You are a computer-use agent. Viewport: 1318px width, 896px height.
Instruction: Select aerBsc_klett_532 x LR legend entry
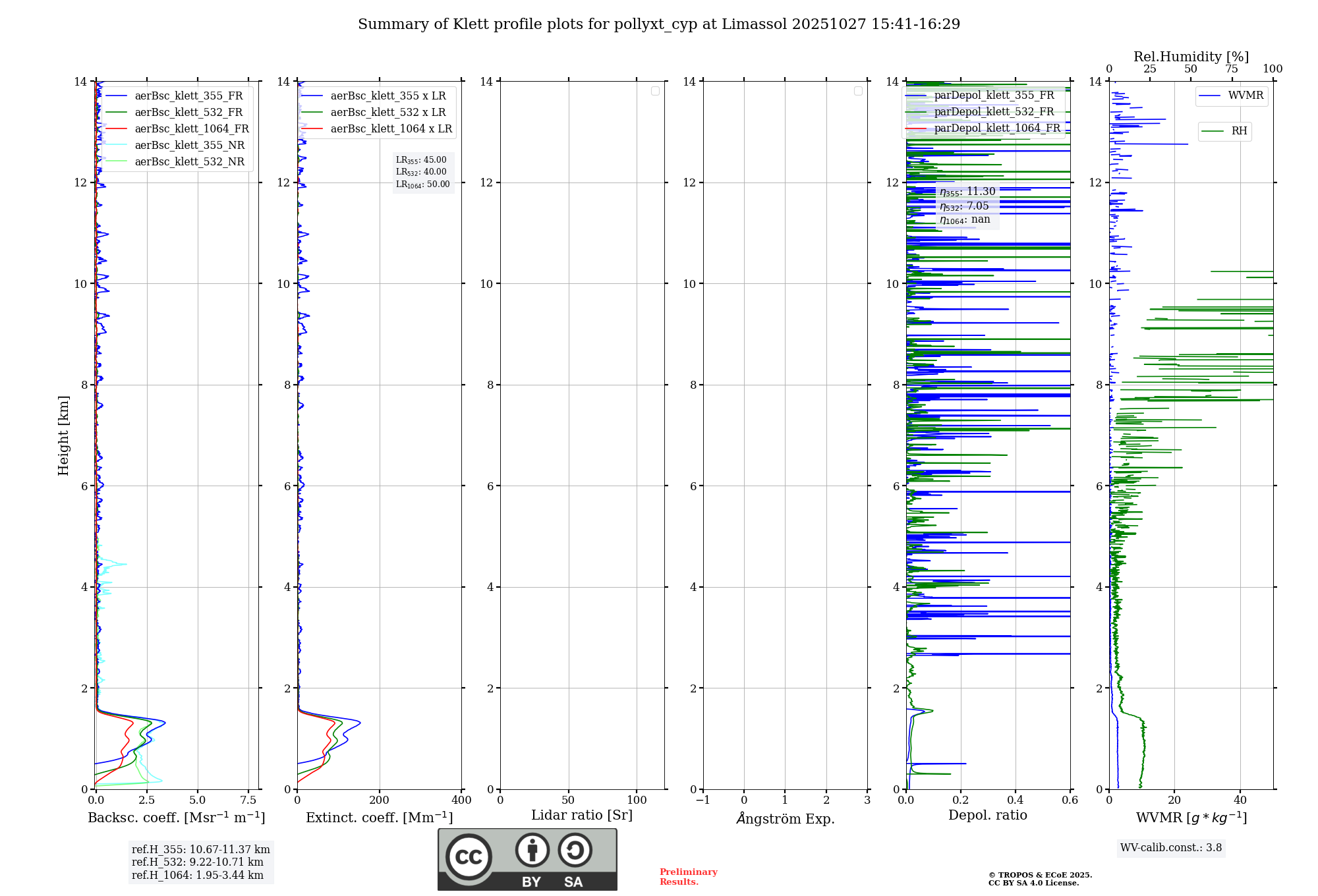[387, 113]
